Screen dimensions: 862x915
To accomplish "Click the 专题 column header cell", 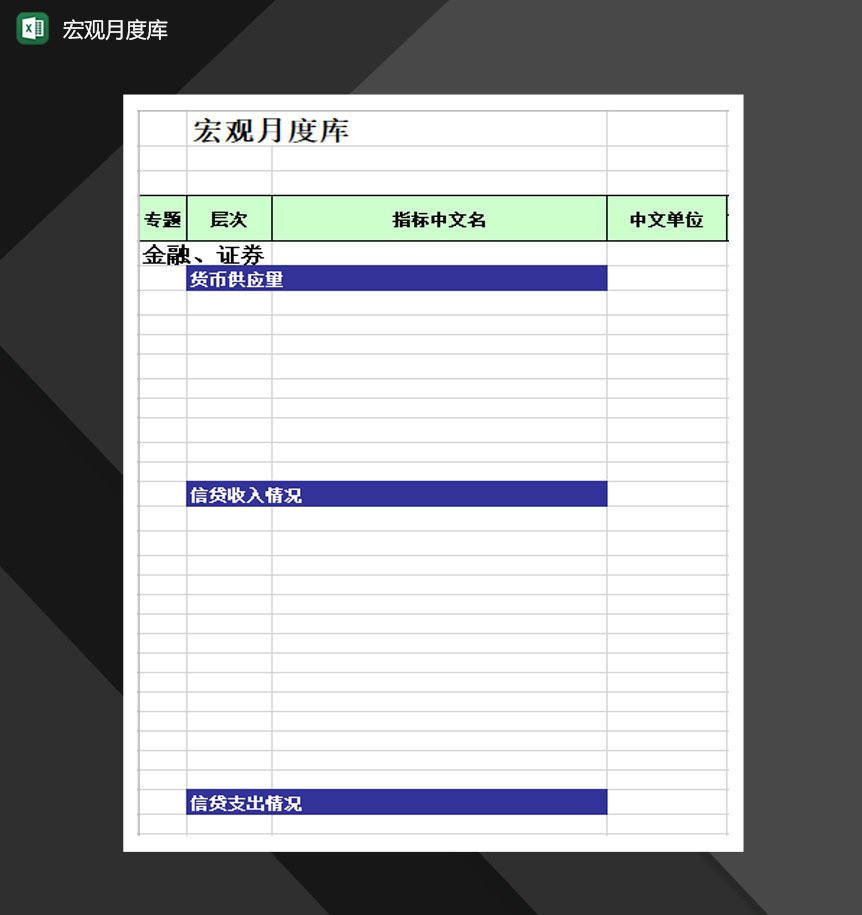I will pyautogui.click(x=163, y=218).
